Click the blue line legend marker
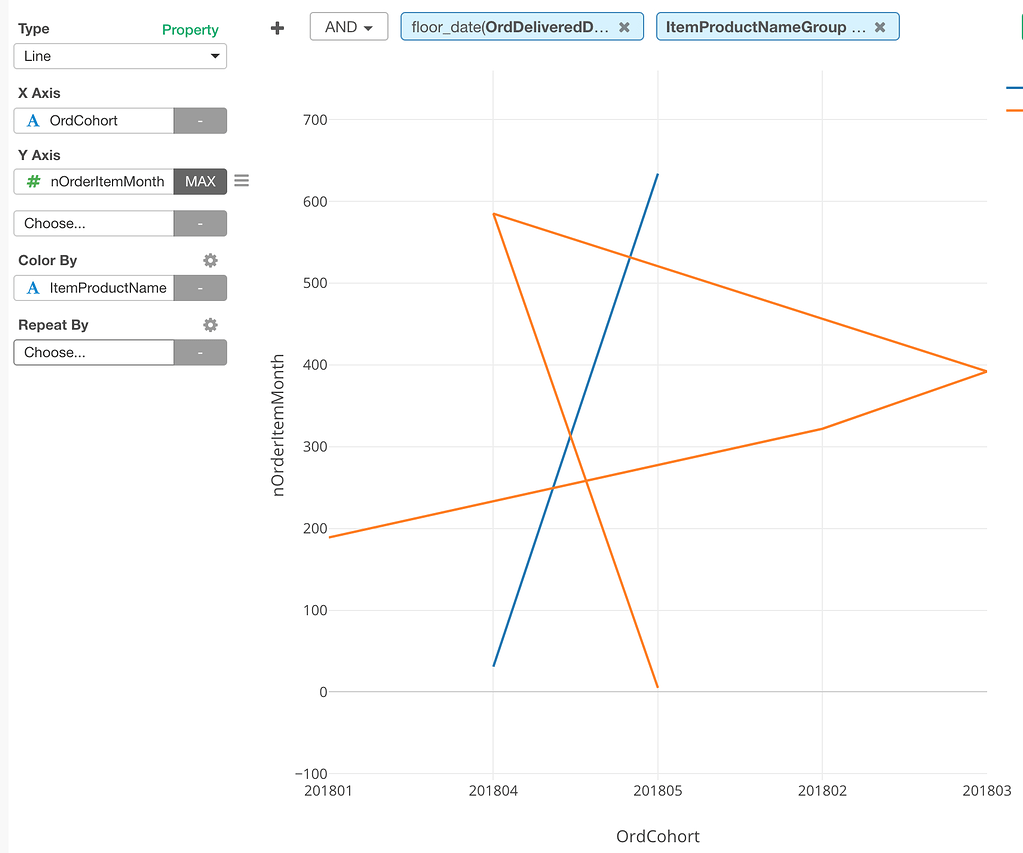The width and height of the screenshot is (1023, 853). (1015, 87)
